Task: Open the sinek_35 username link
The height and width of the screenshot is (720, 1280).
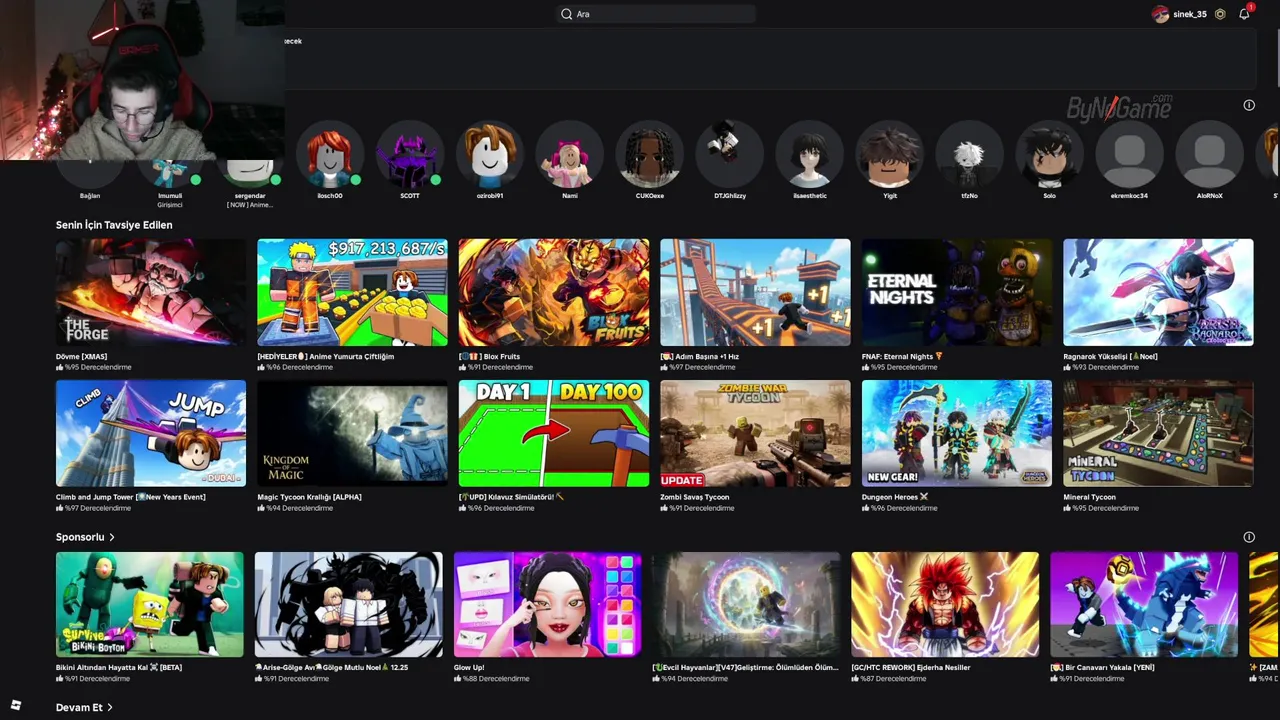Action: pyautogui.click(x=1190, y=14)
